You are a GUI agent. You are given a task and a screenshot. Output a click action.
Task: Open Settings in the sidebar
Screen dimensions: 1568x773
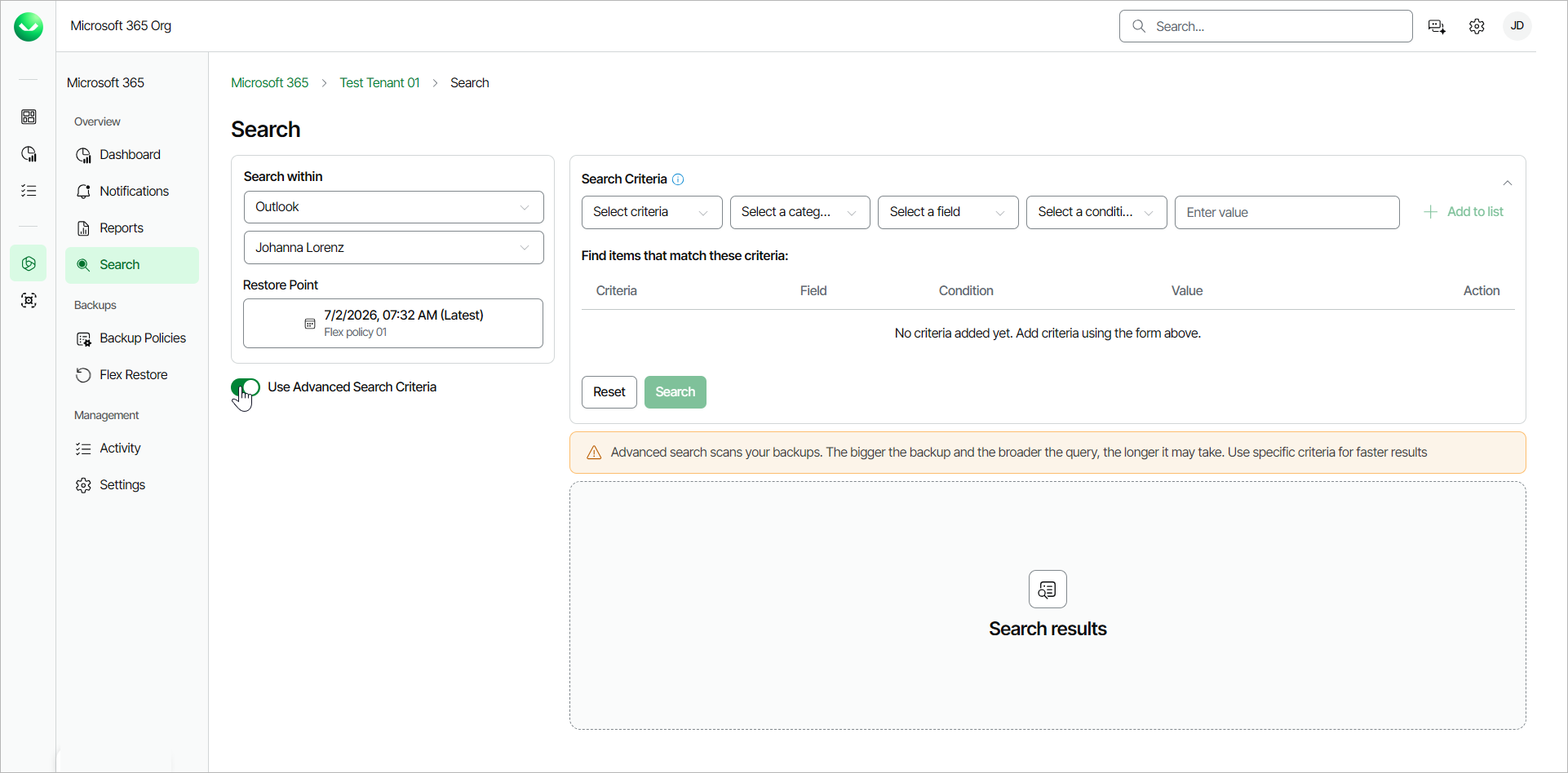pos(132,485)
